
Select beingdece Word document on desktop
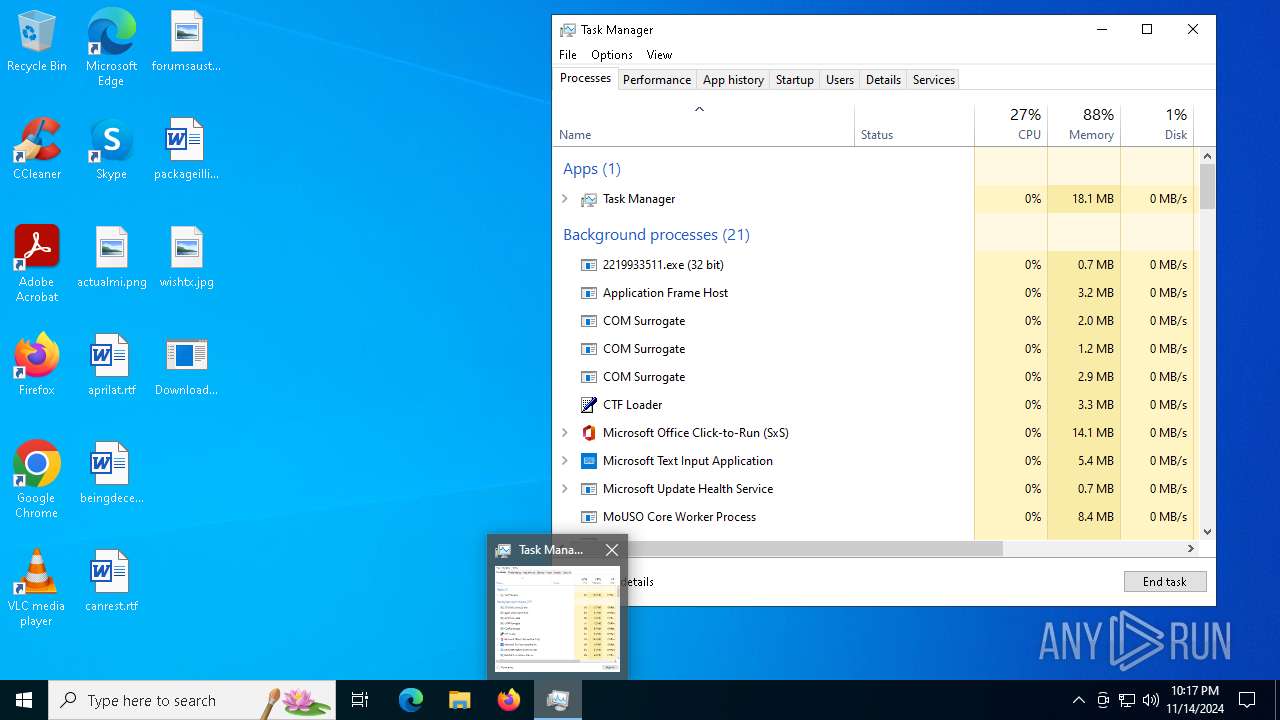[x=111, y=474]
